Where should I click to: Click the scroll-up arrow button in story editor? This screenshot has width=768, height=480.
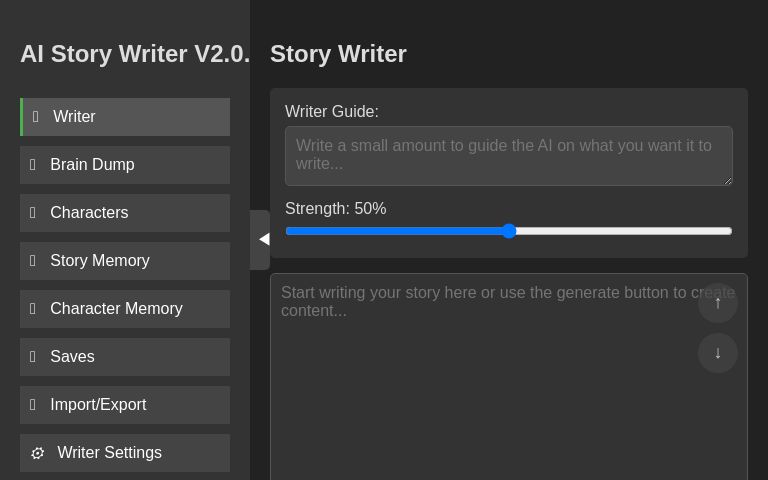coord(717,302)
